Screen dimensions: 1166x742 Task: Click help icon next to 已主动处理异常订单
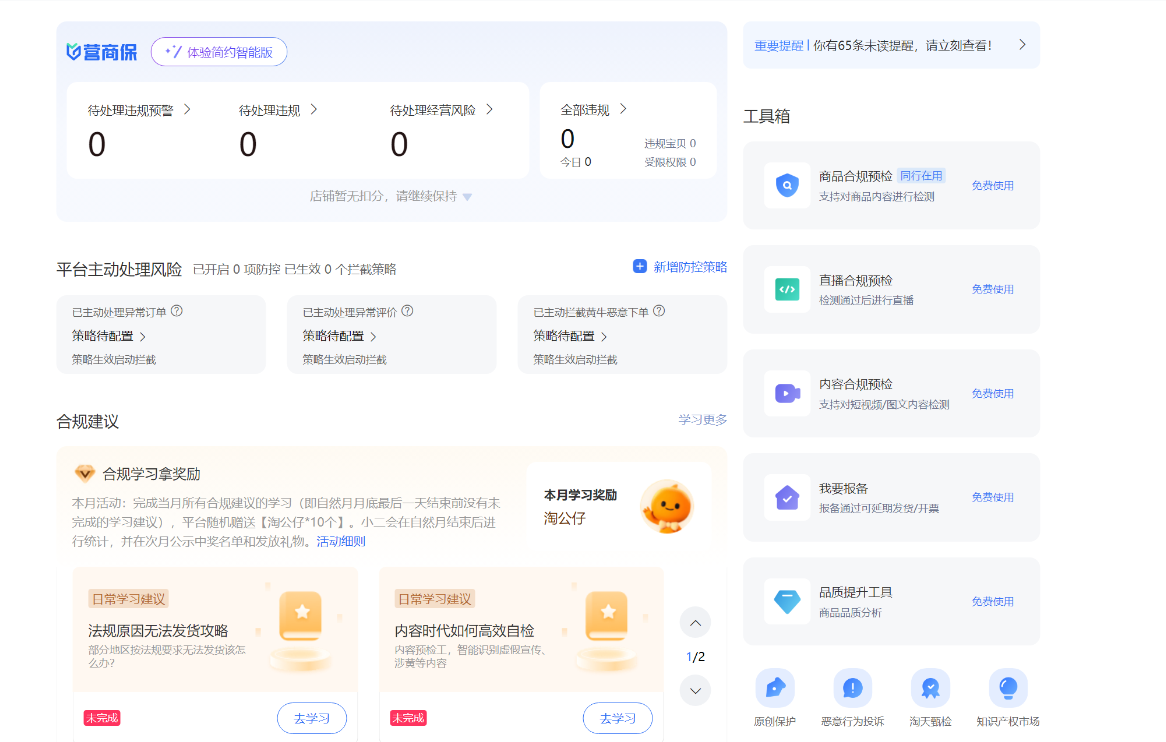coord(177,311)
